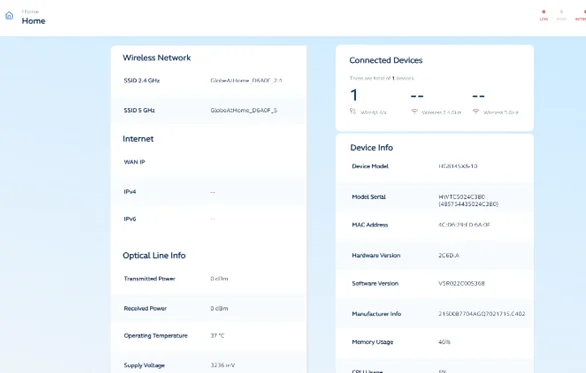586x373 pixels.
Task: Click the Supply Voltage label
Action: (144, 365)
